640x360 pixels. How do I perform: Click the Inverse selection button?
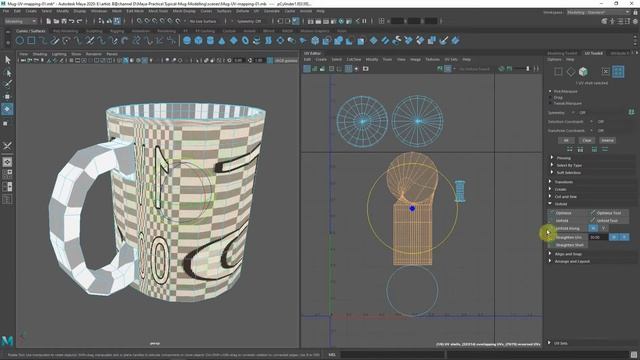[607, 140]
